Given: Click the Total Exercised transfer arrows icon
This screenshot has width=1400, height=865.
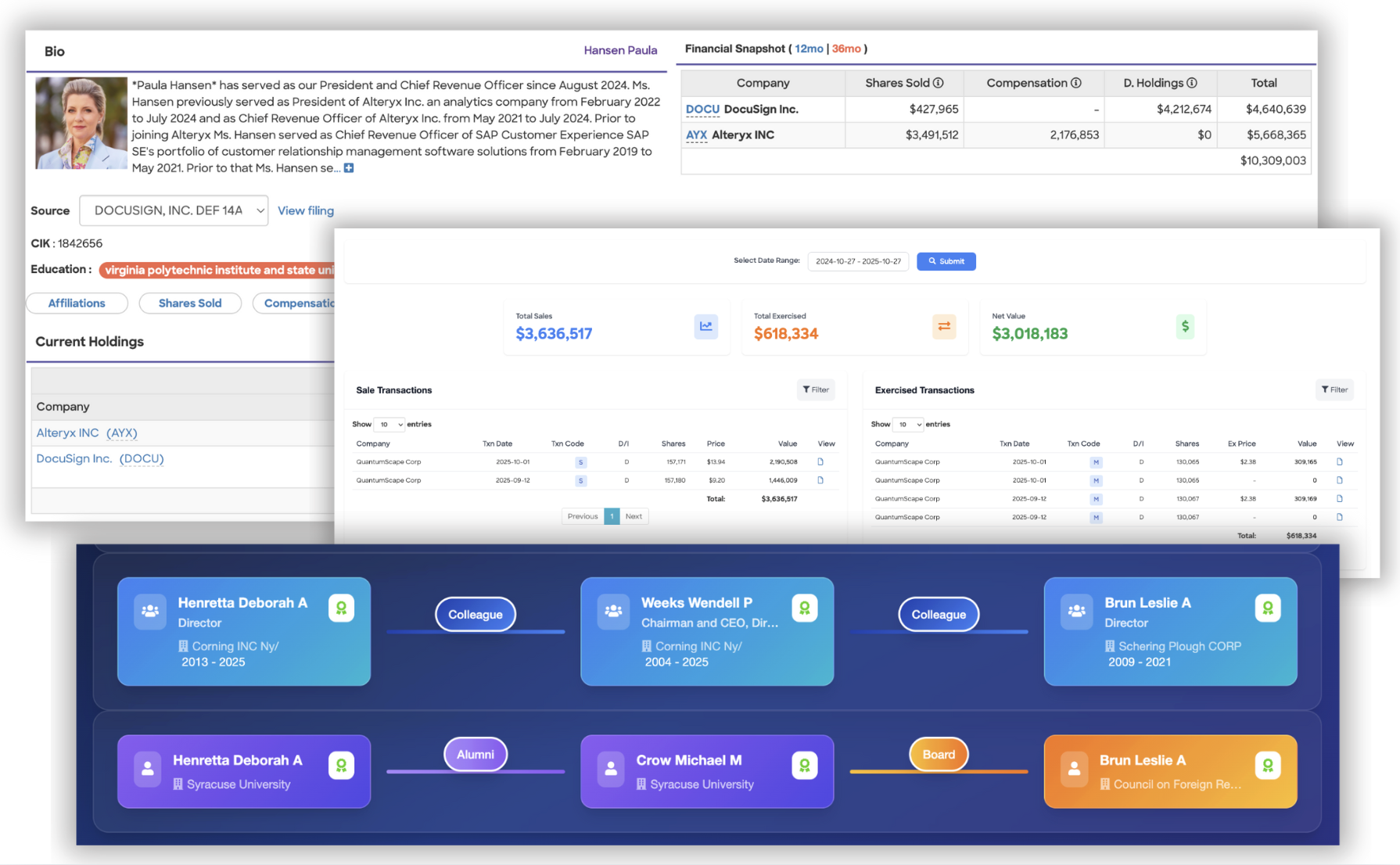Looking at the screenshot, I should 944,326.
